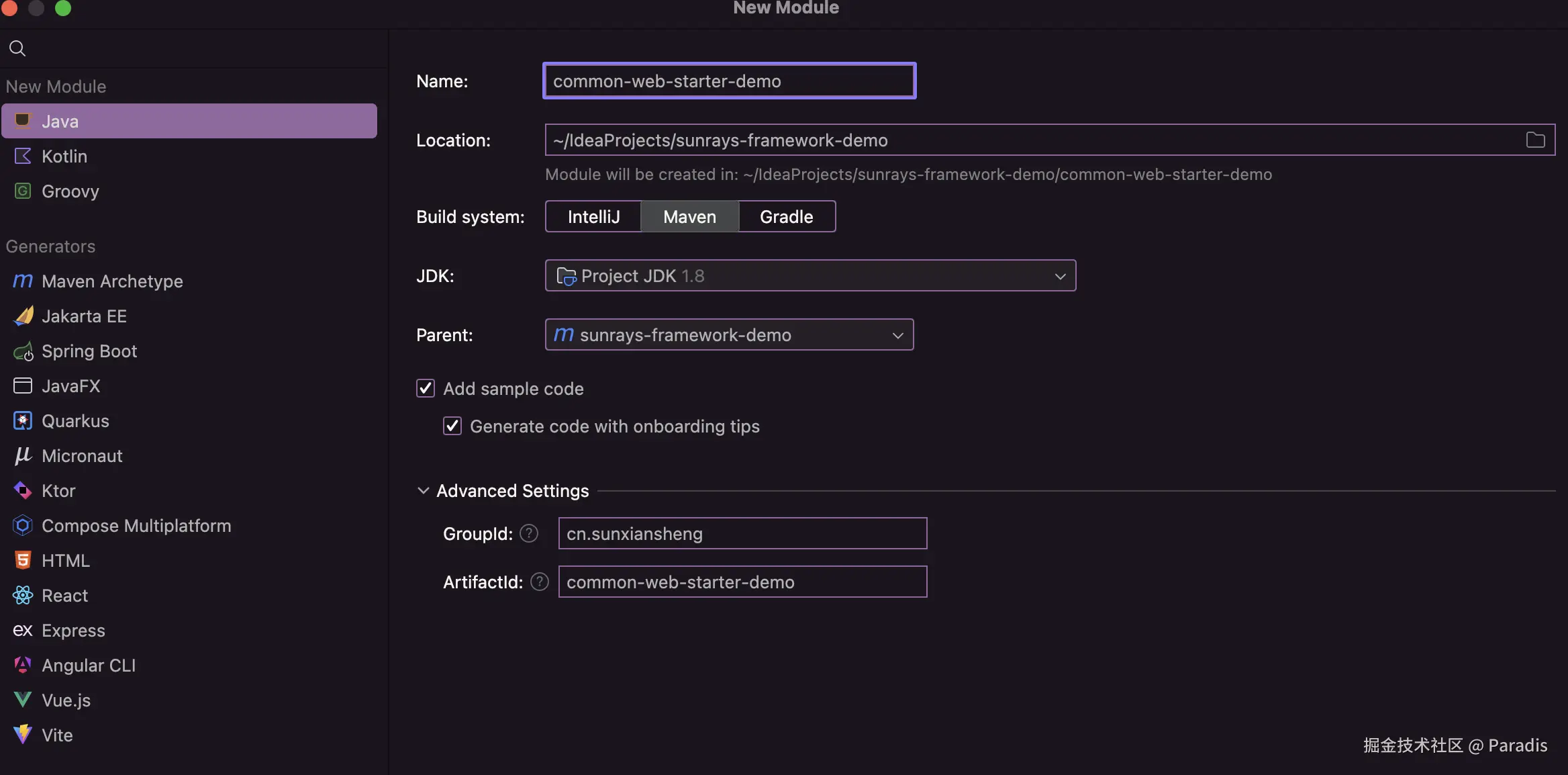Select the Vue.js generator icon
1568x775 pixels.
coord(23,700)
